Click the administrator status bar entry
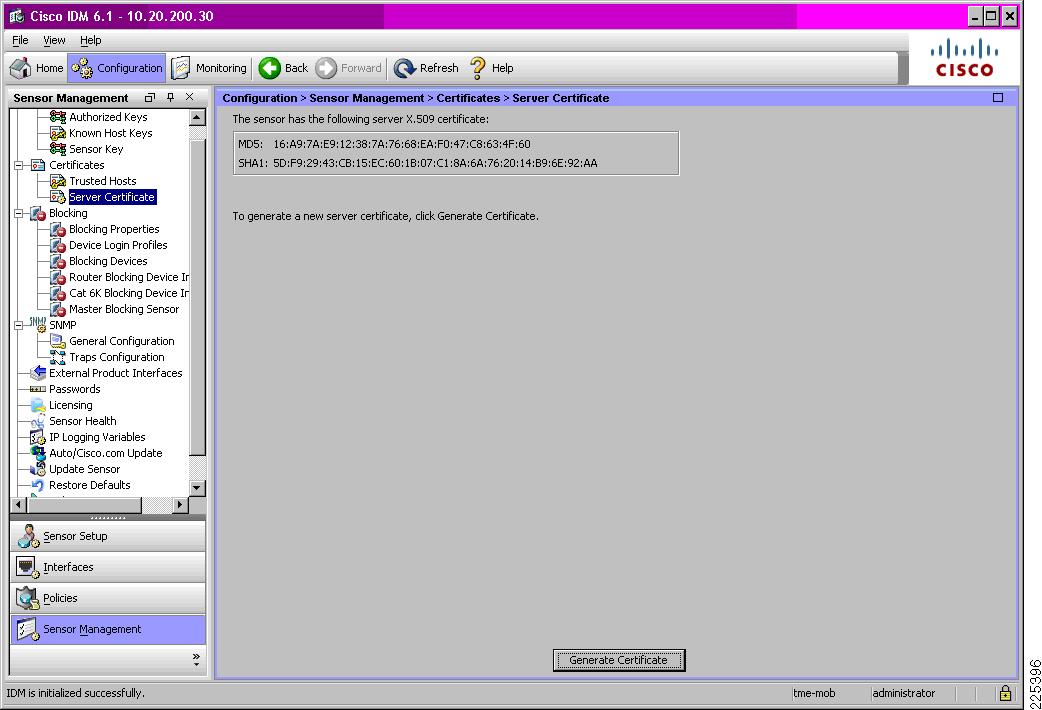This screenshot has height=710, width=1042. (904, 693)
